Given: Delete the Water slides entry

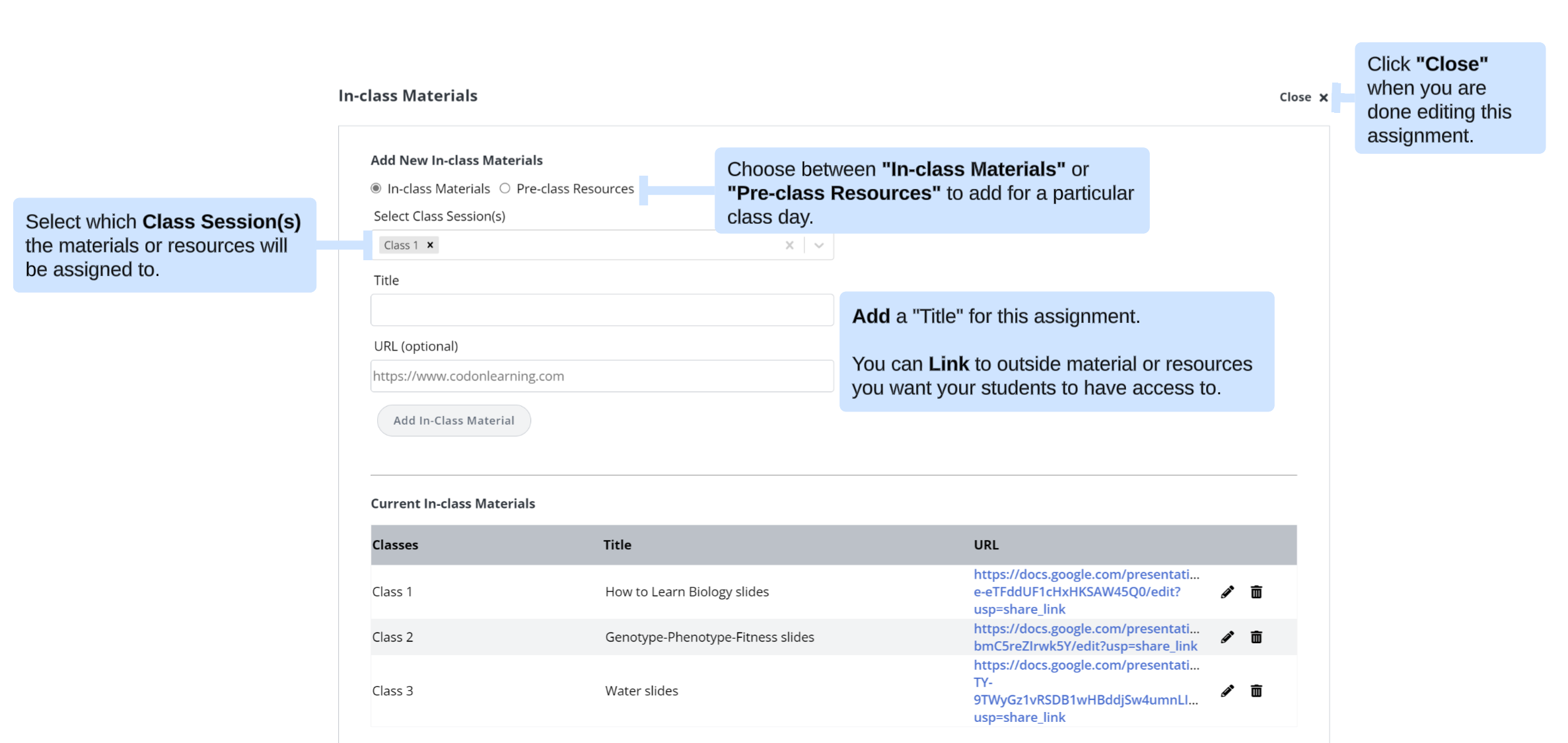Looking at the screenshot, I should coord(1256,690).
